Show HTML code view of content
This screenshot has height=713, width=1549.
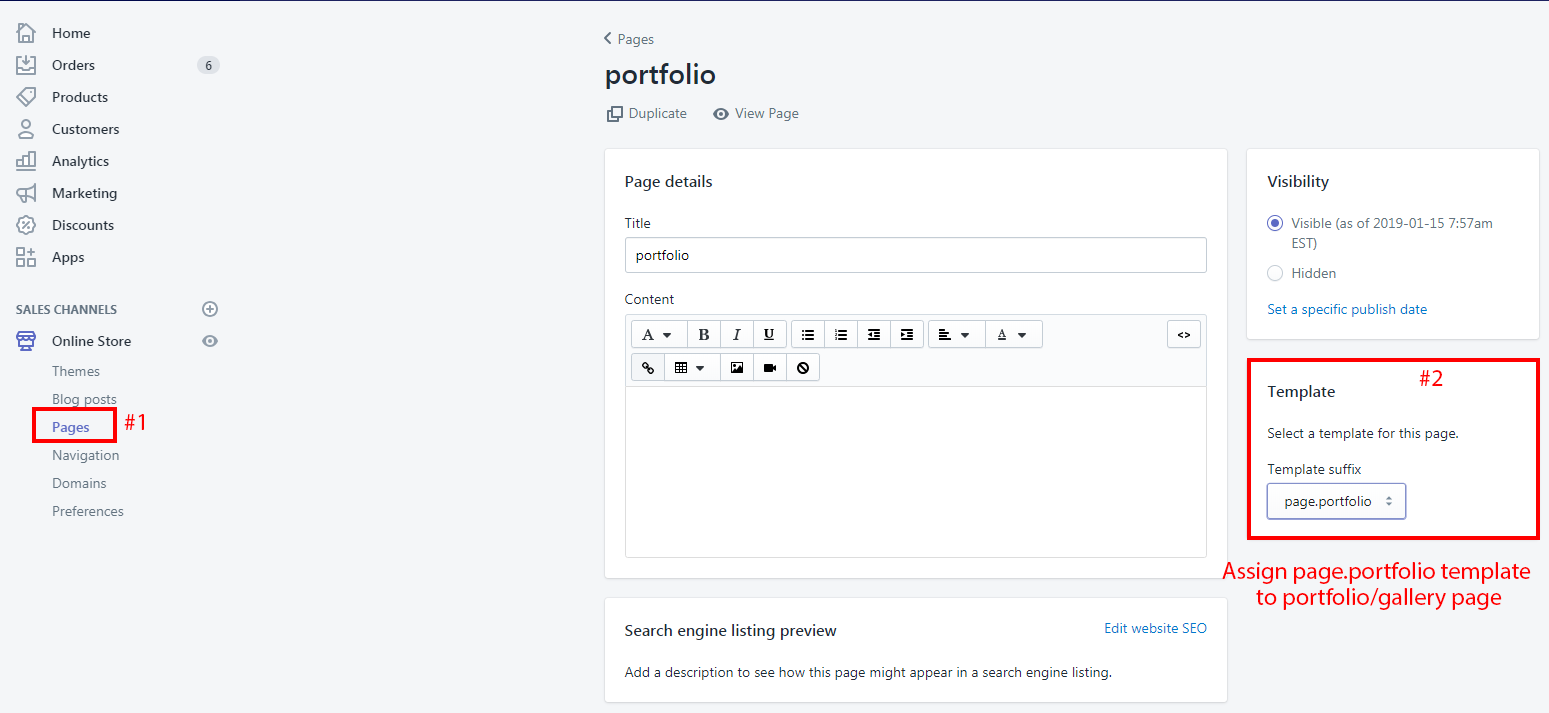pos(1183,335)
